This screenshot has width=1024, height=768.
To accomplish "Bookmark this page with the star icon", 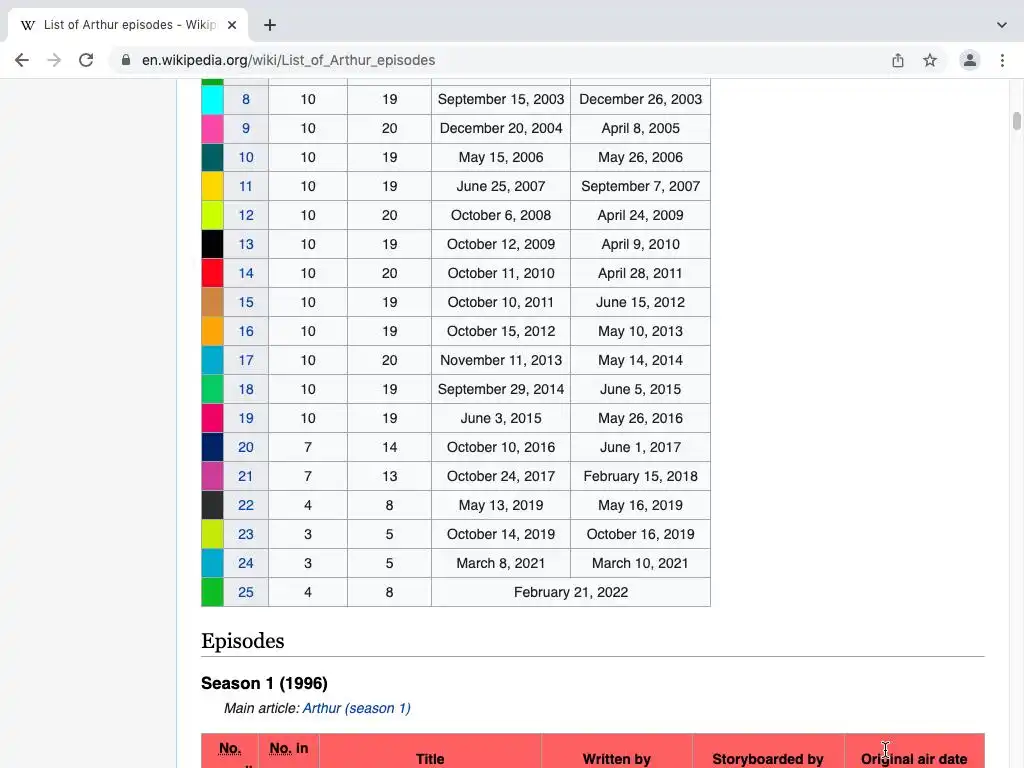I will [x=930, y=60].
